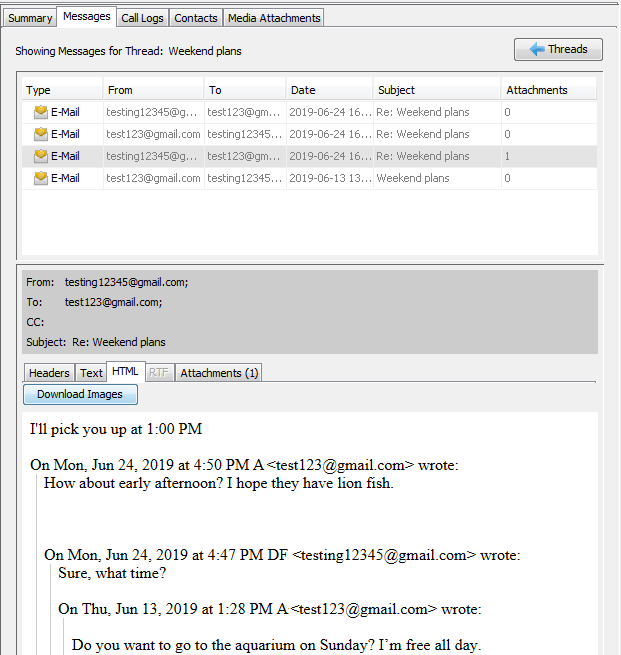Screen dimensions: 621x655
Task: Show the Headers tab of the message
Action: tap(49, 373)
